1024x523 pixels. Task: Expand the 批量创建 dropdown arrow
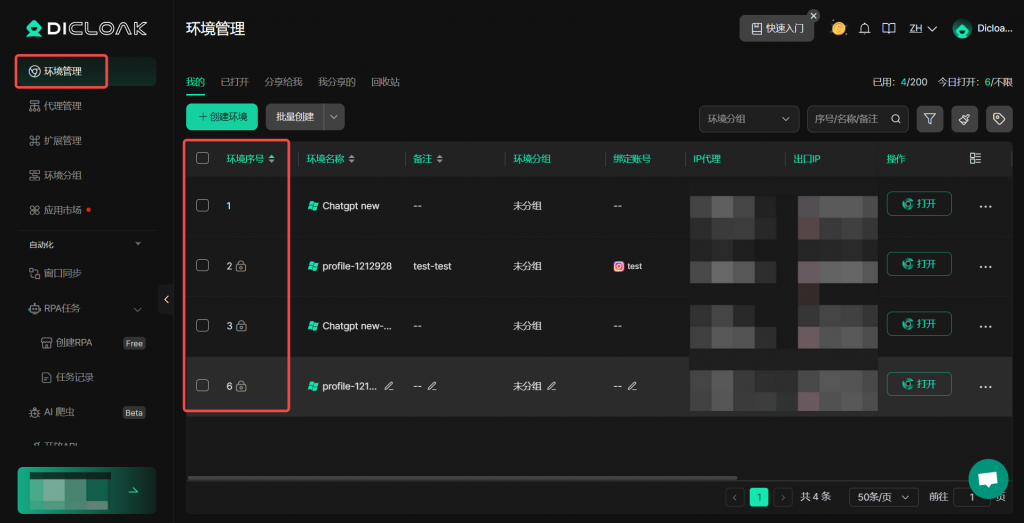tap(334, 117)
